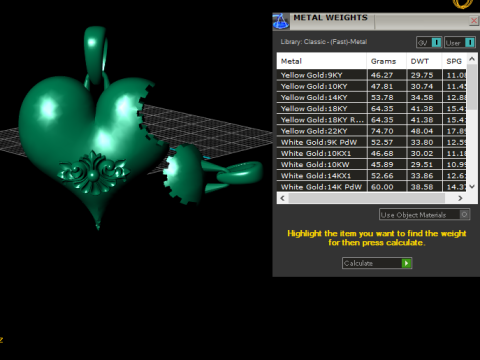Click the 38.58 DWT value

[422, 187]
